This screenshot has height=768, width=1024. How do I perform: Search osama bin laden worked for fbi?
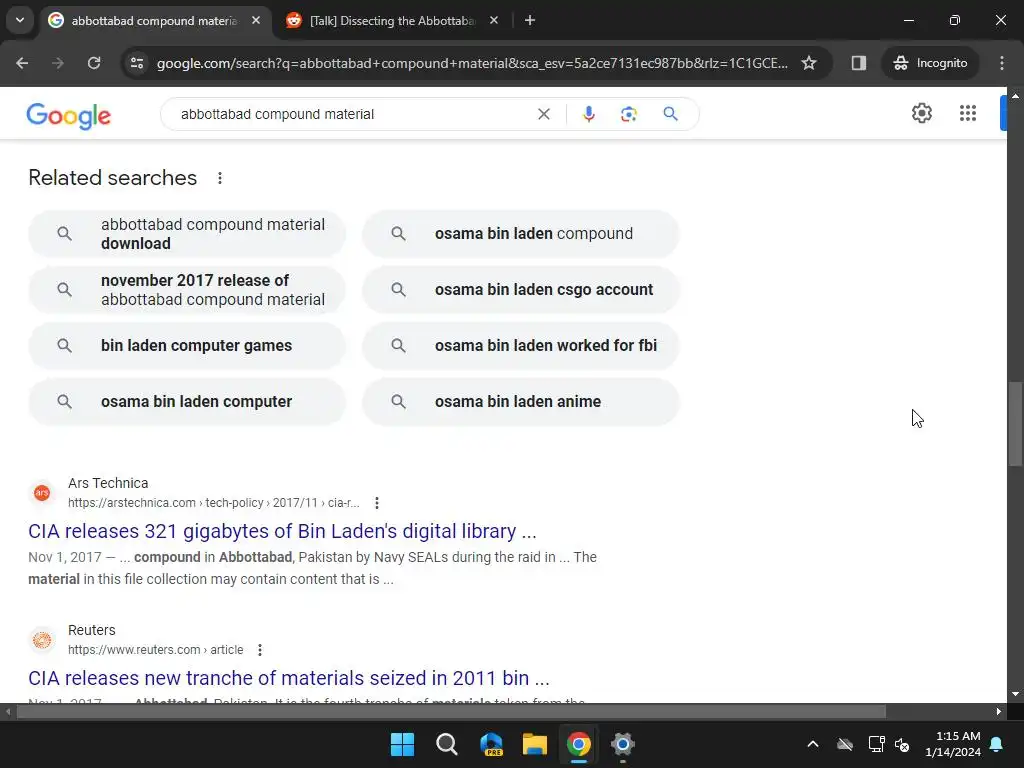[520, 345]
